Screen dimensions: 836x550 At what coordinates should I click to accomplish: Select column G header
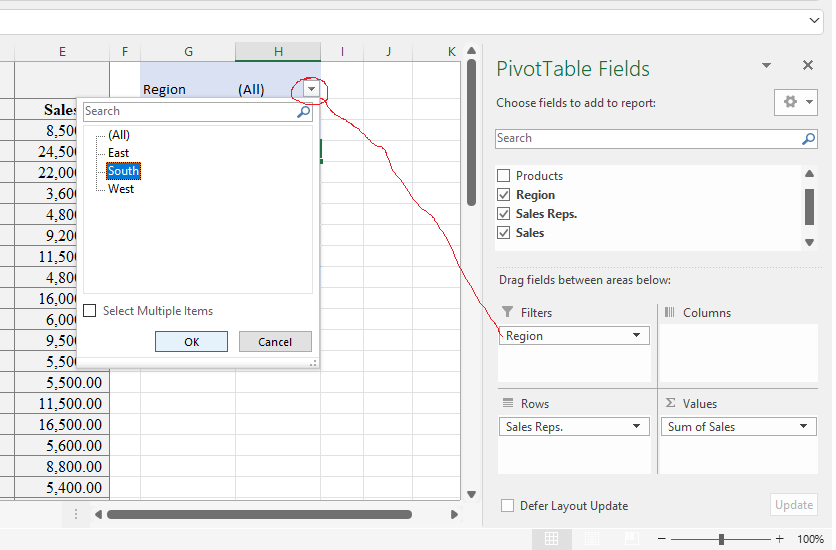[188, 52]
